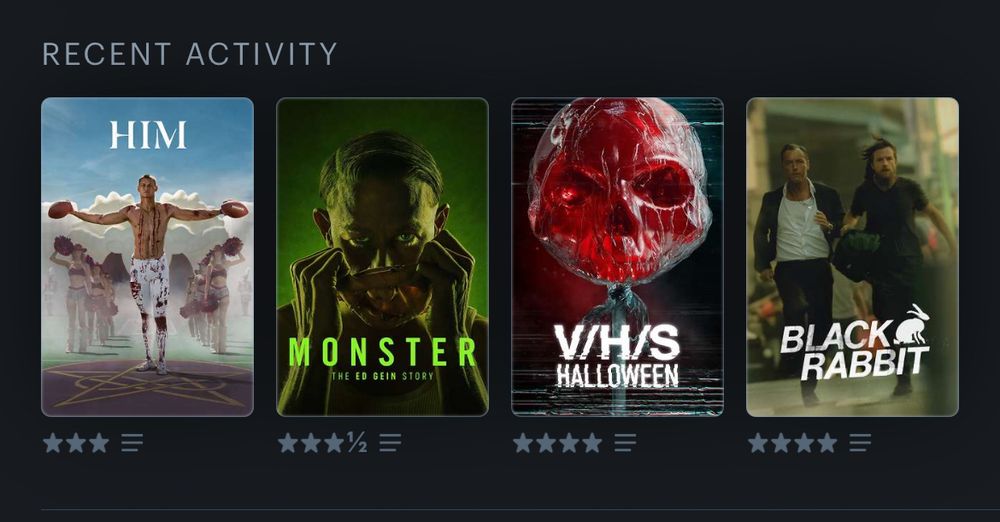Go to the Recent Activity section heading
This screenshot has height=522, width=1000.
coord(189,54)
